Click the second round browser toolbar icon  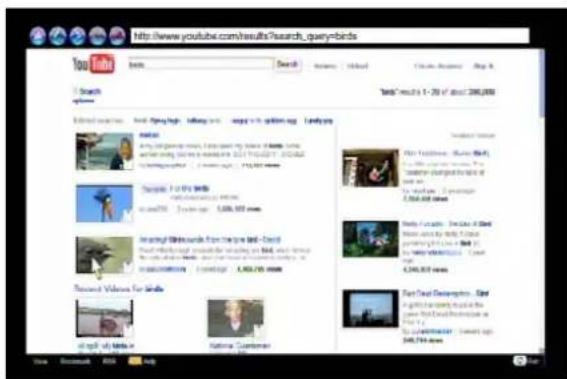(58, 36)
